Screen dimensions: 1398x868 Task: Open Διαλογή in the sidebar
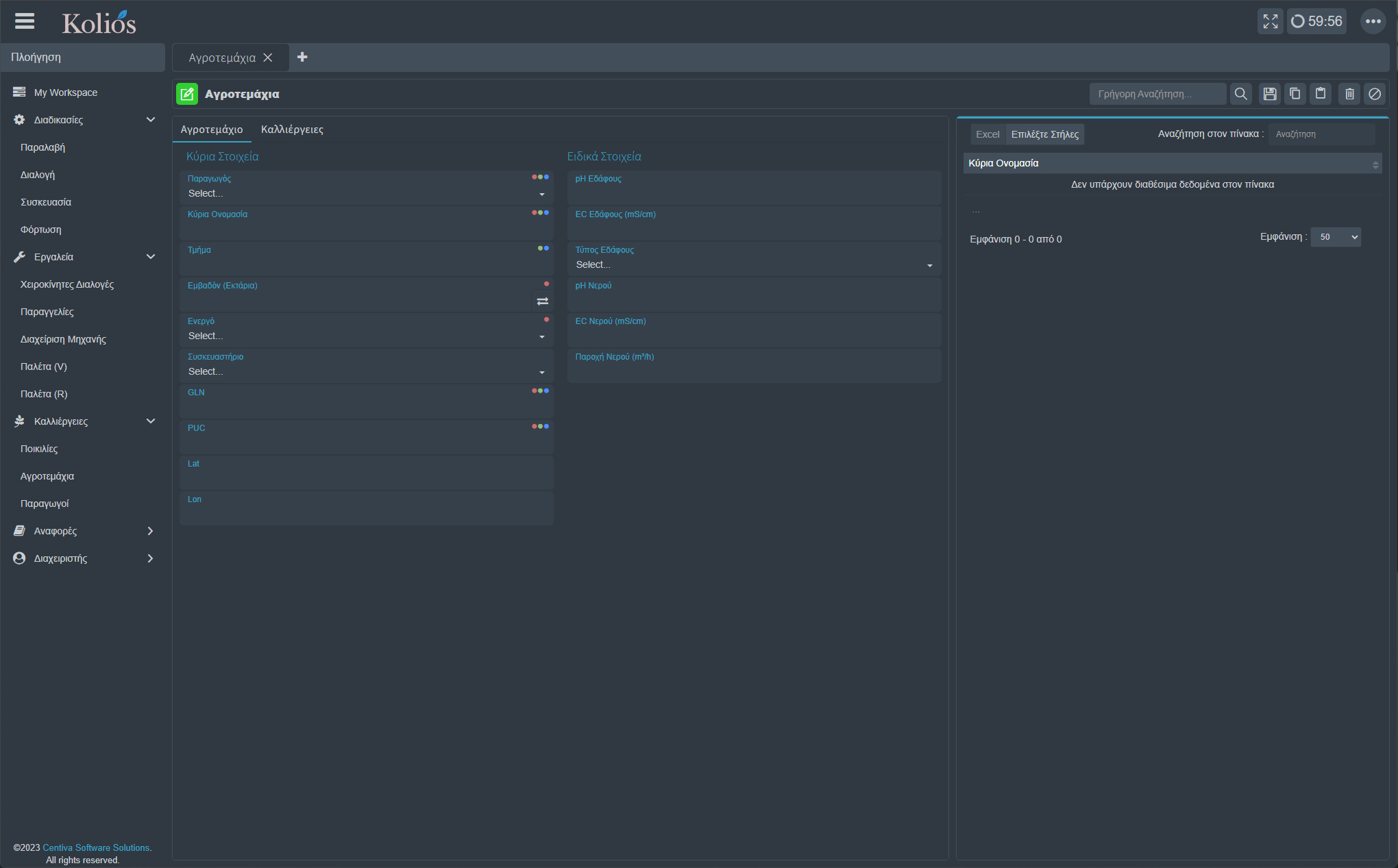(38, 175)
